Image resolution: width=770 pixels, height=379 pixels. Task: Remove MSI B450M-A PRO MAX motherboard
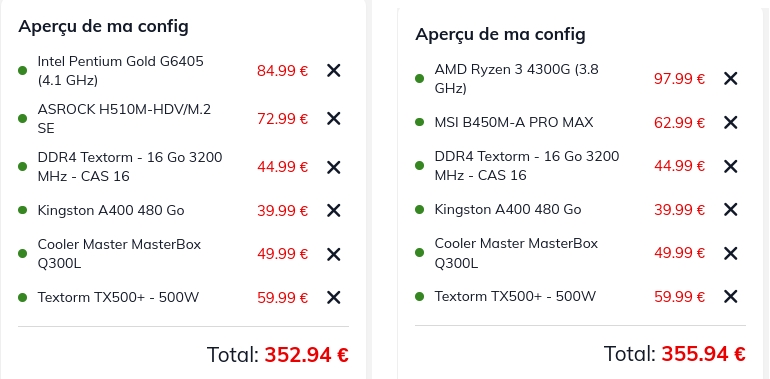pos(731,122)
